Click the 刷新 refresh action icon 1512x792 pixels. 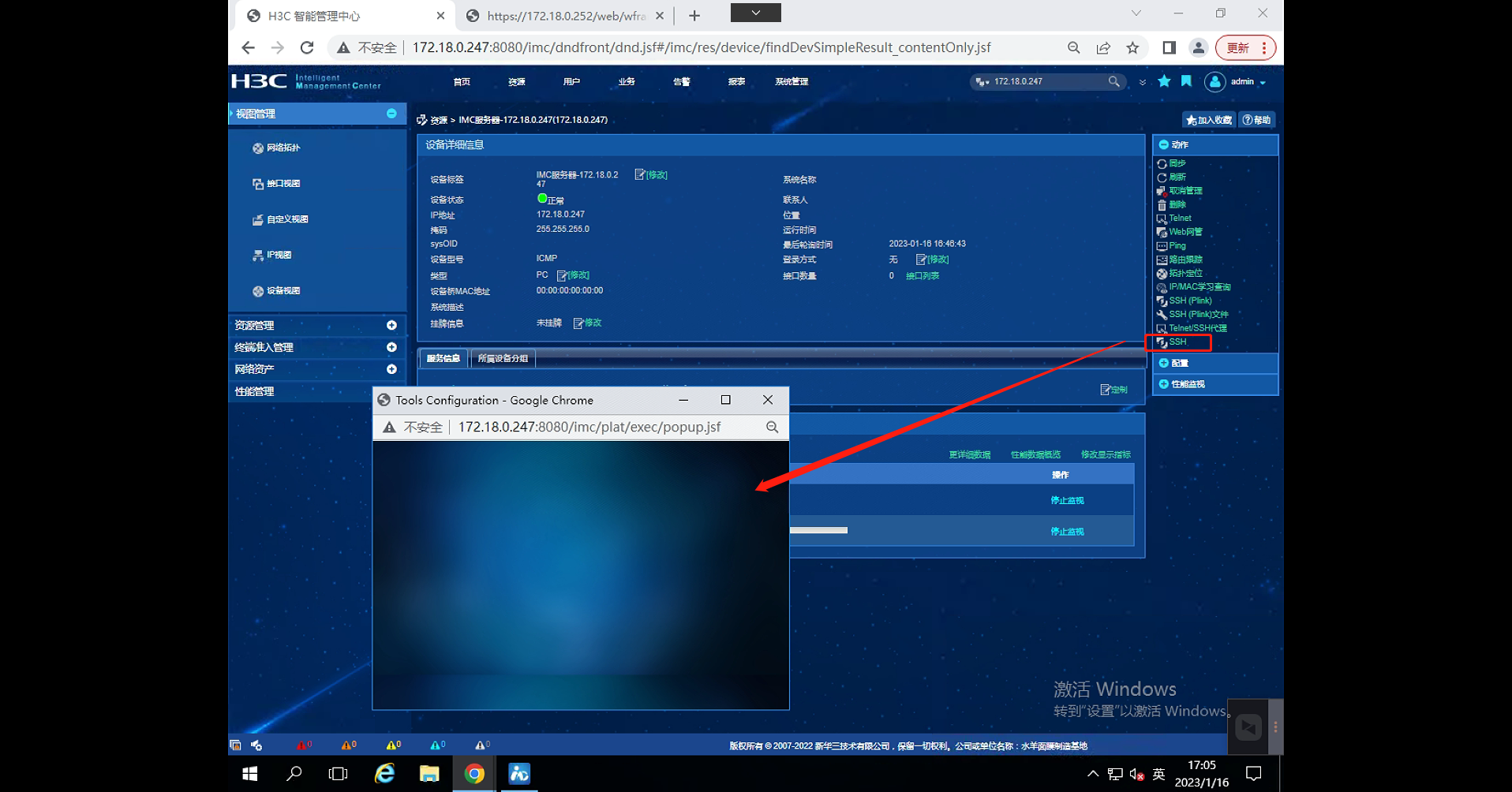[x=1162, y=177]
